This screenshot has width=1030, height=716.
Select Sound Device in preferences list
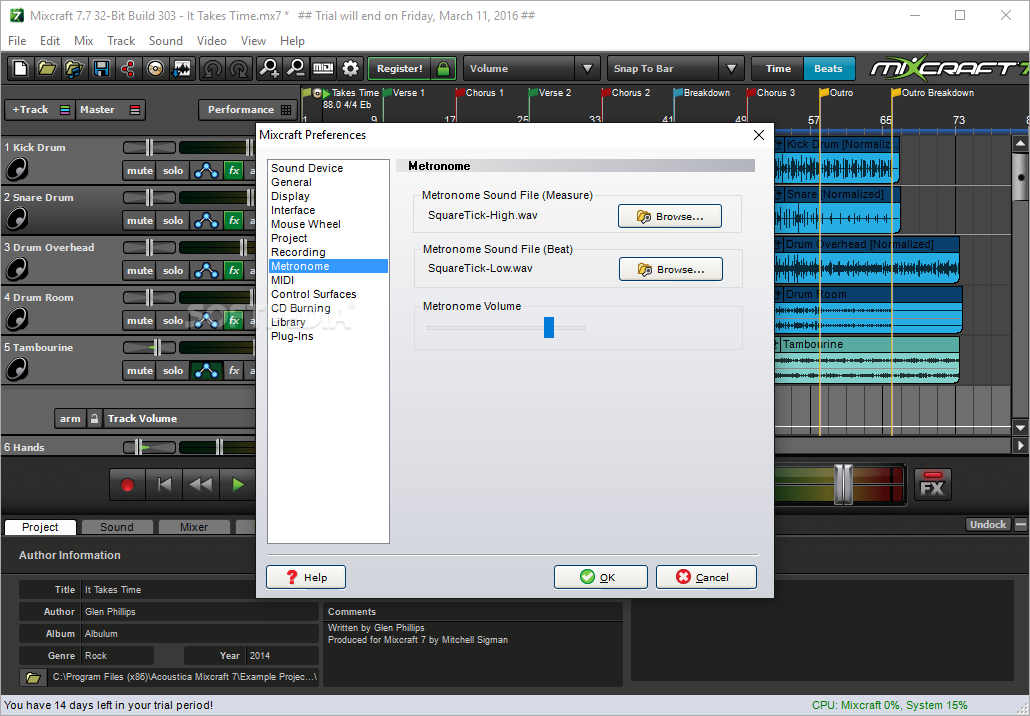click(x=307, y=168)
